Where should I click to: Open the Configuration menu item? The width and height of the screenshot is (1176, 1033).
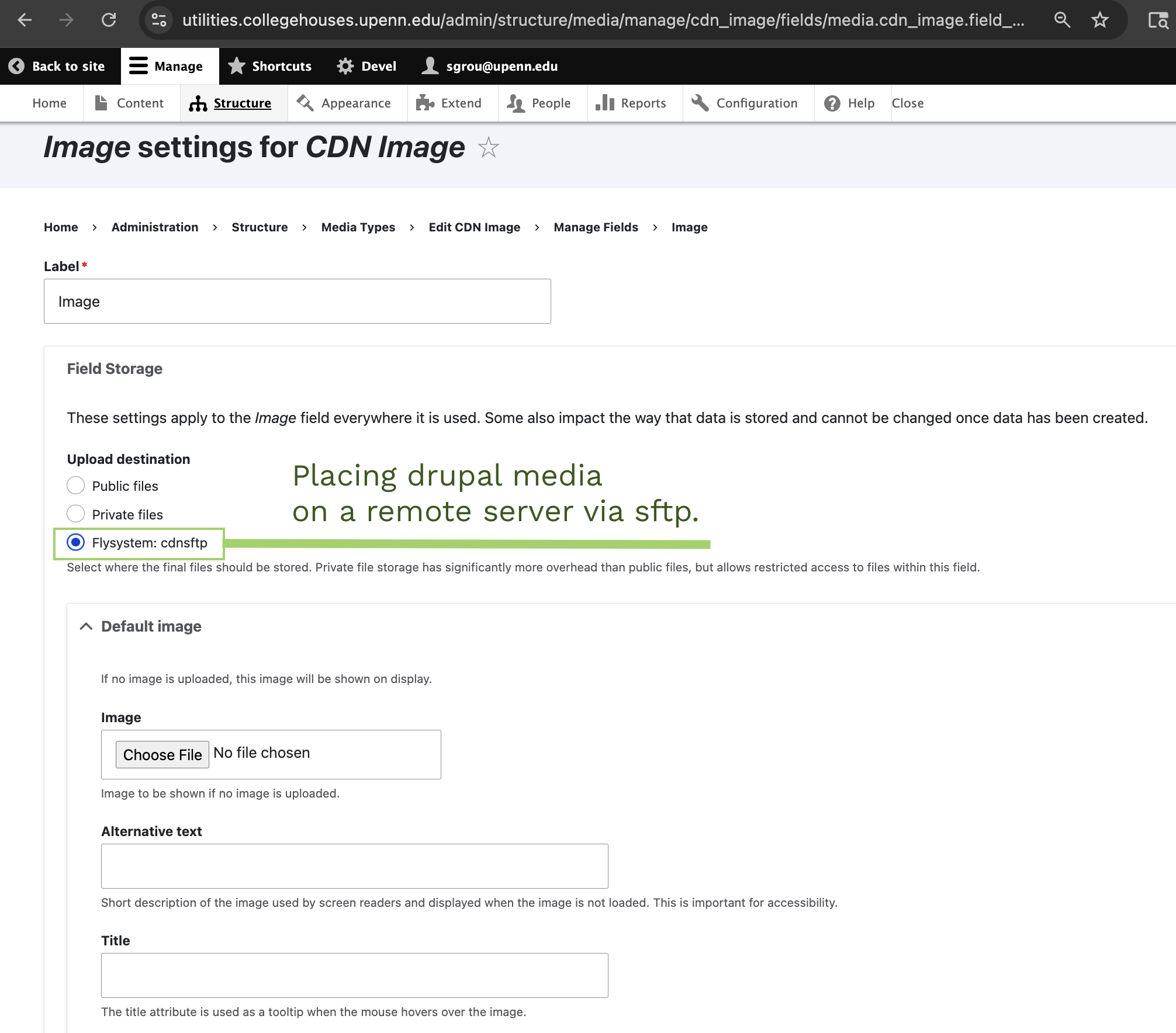757,103
